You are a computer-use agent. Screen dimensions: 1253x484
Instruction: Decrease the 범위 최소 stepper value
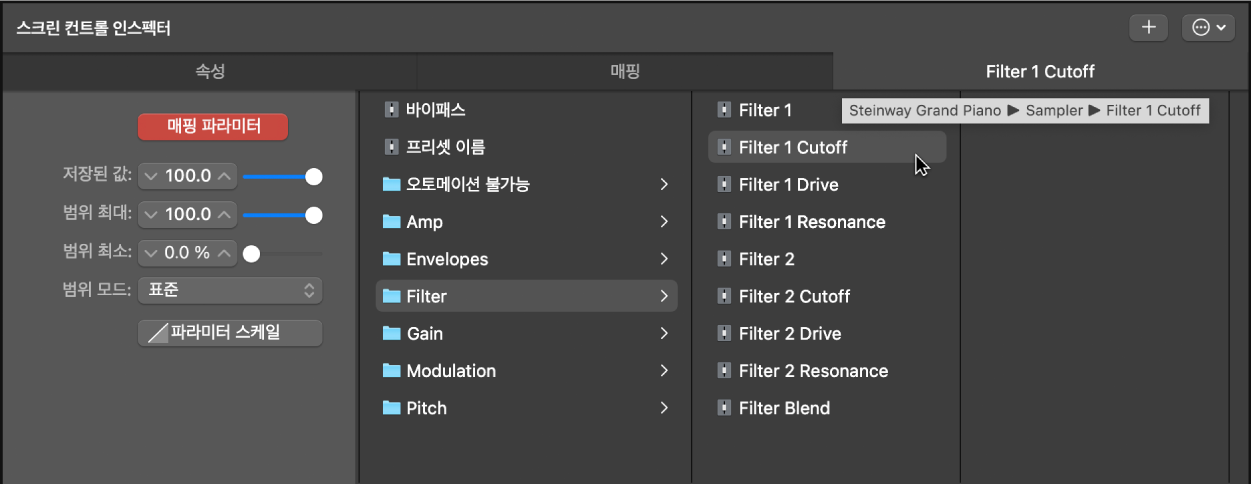[151, 253]
